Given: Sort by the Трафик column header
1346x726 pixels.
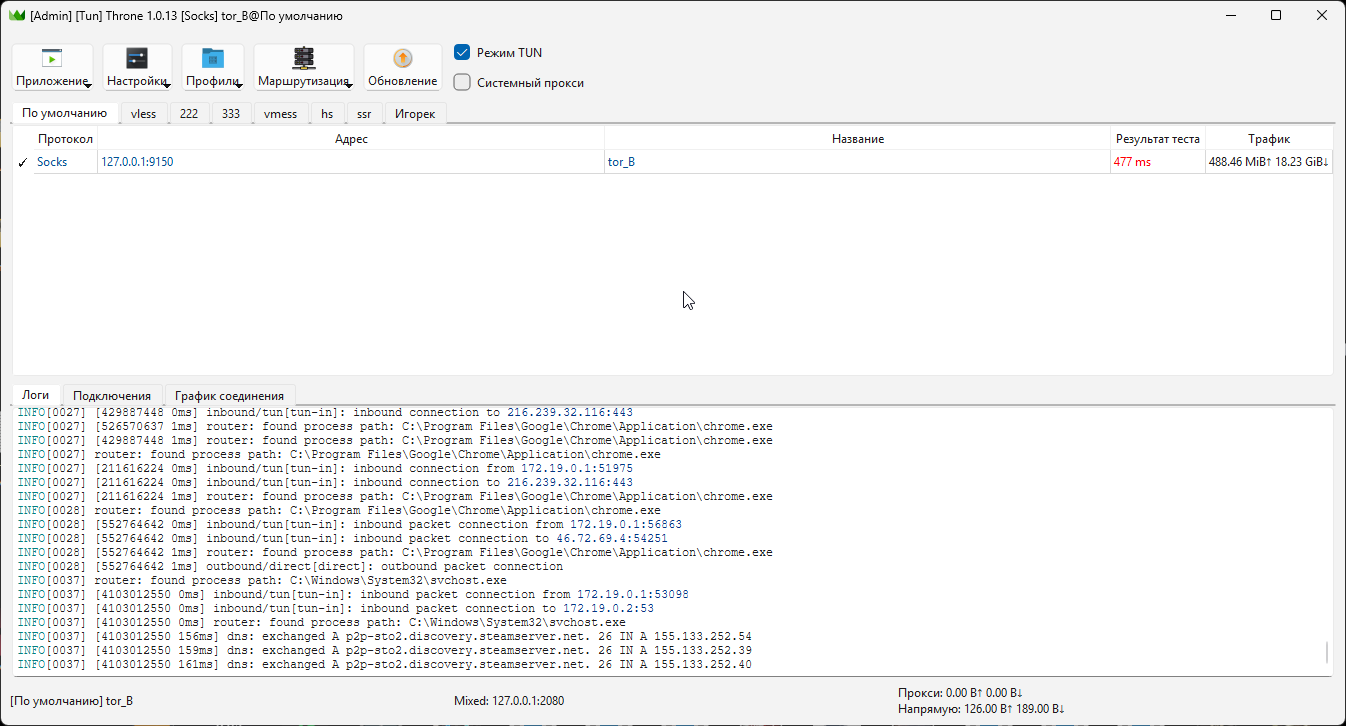Looking at the screenshot, I should click(x=1269, y=139).
